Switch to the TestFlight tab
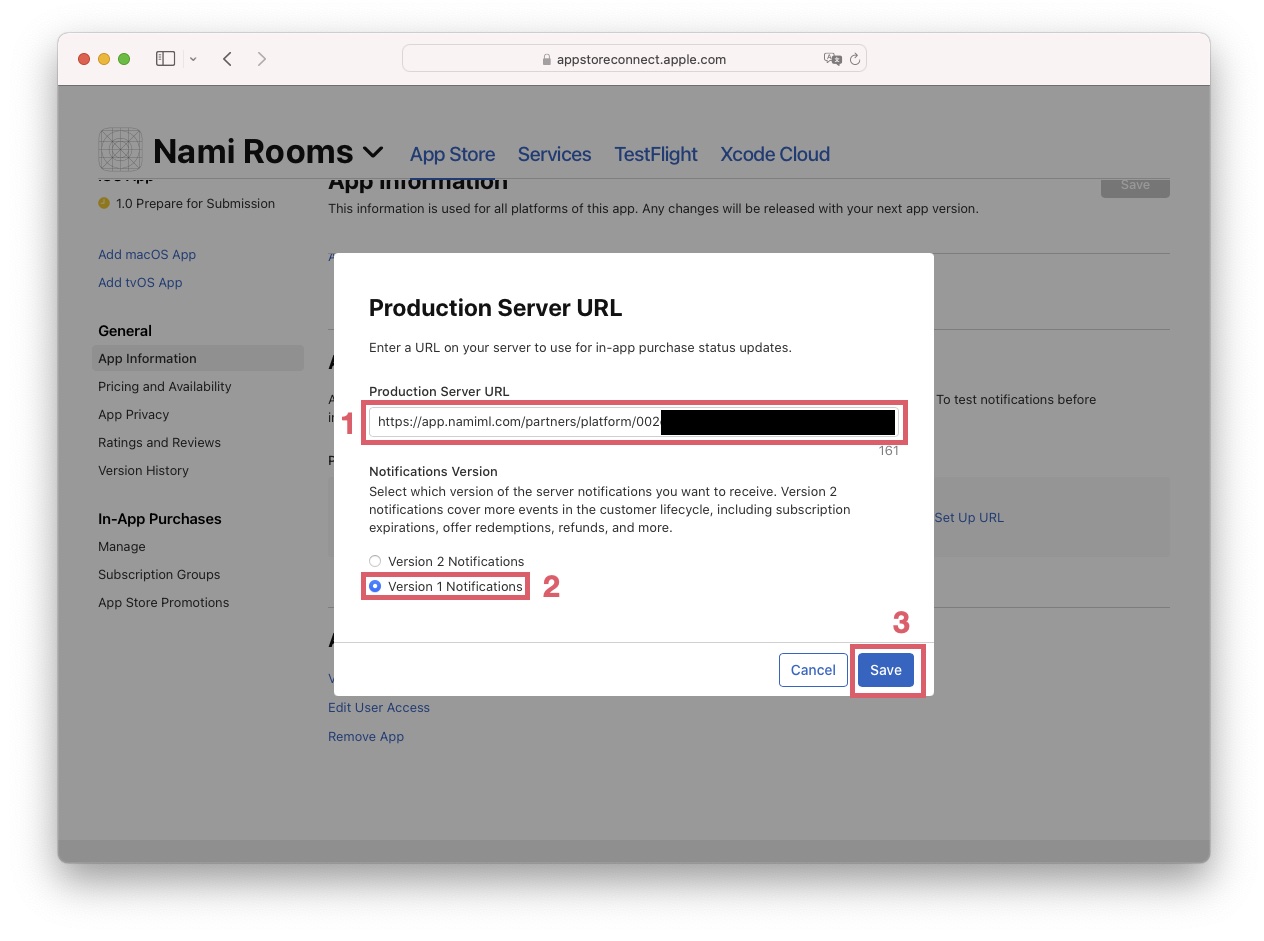Screen dimensions: 1264x941 click(x=656, y=154)
